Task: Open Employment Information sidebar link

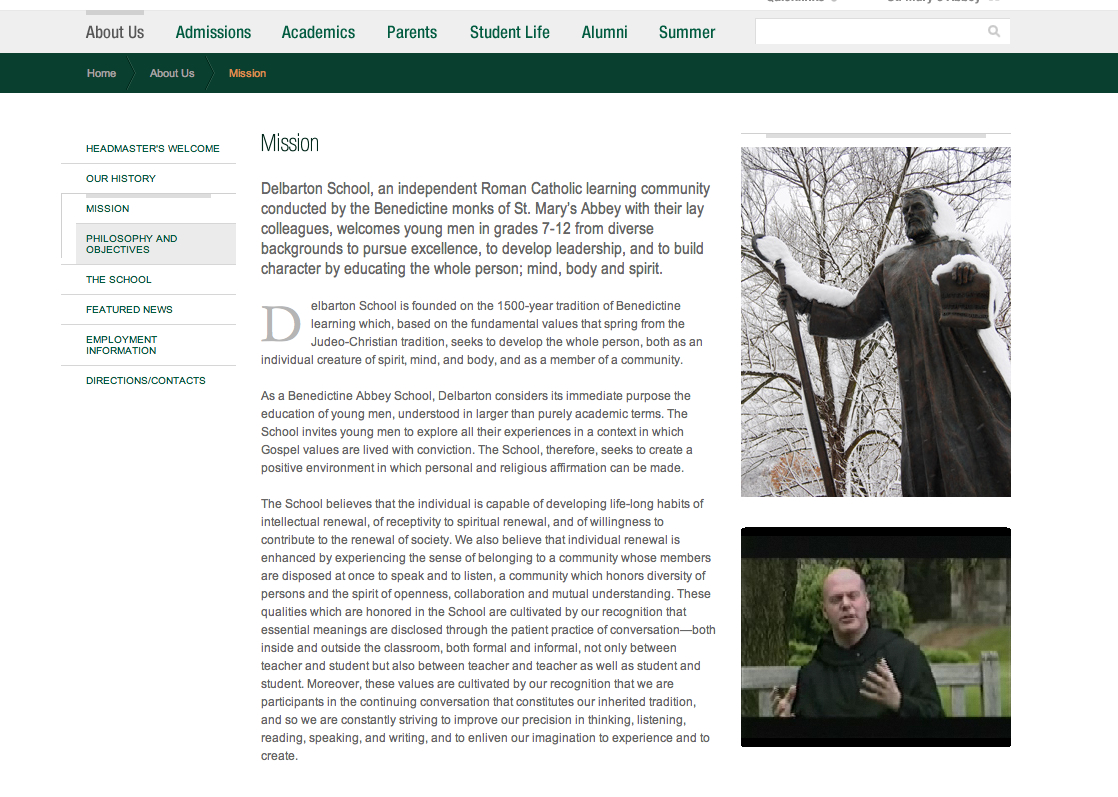Action: click(x=121, y=345)
